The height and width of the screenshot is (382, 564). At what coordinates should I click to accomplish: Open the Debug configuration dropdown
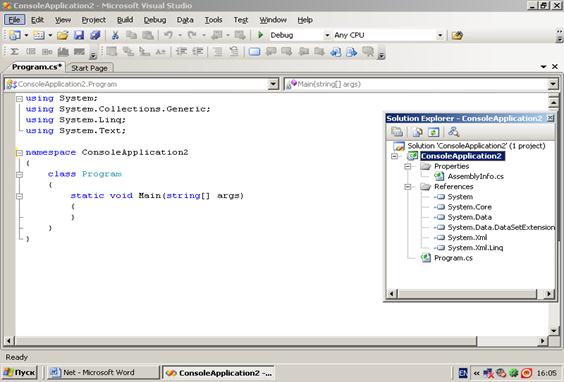tap(327, 35)
